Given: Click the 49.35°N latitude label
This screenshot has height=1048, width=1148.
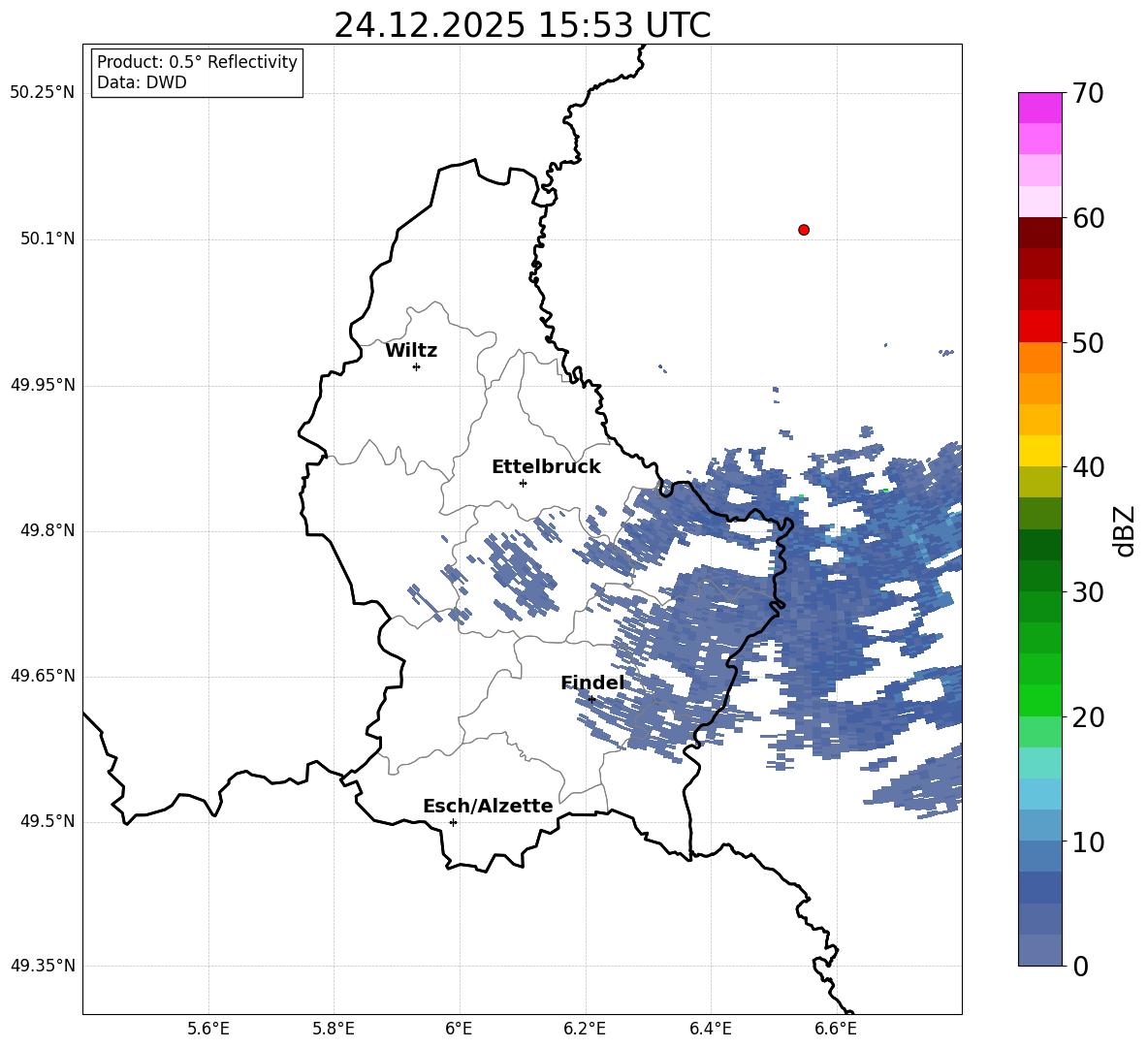Looking at the screenshot, I should tap(43, 966).
